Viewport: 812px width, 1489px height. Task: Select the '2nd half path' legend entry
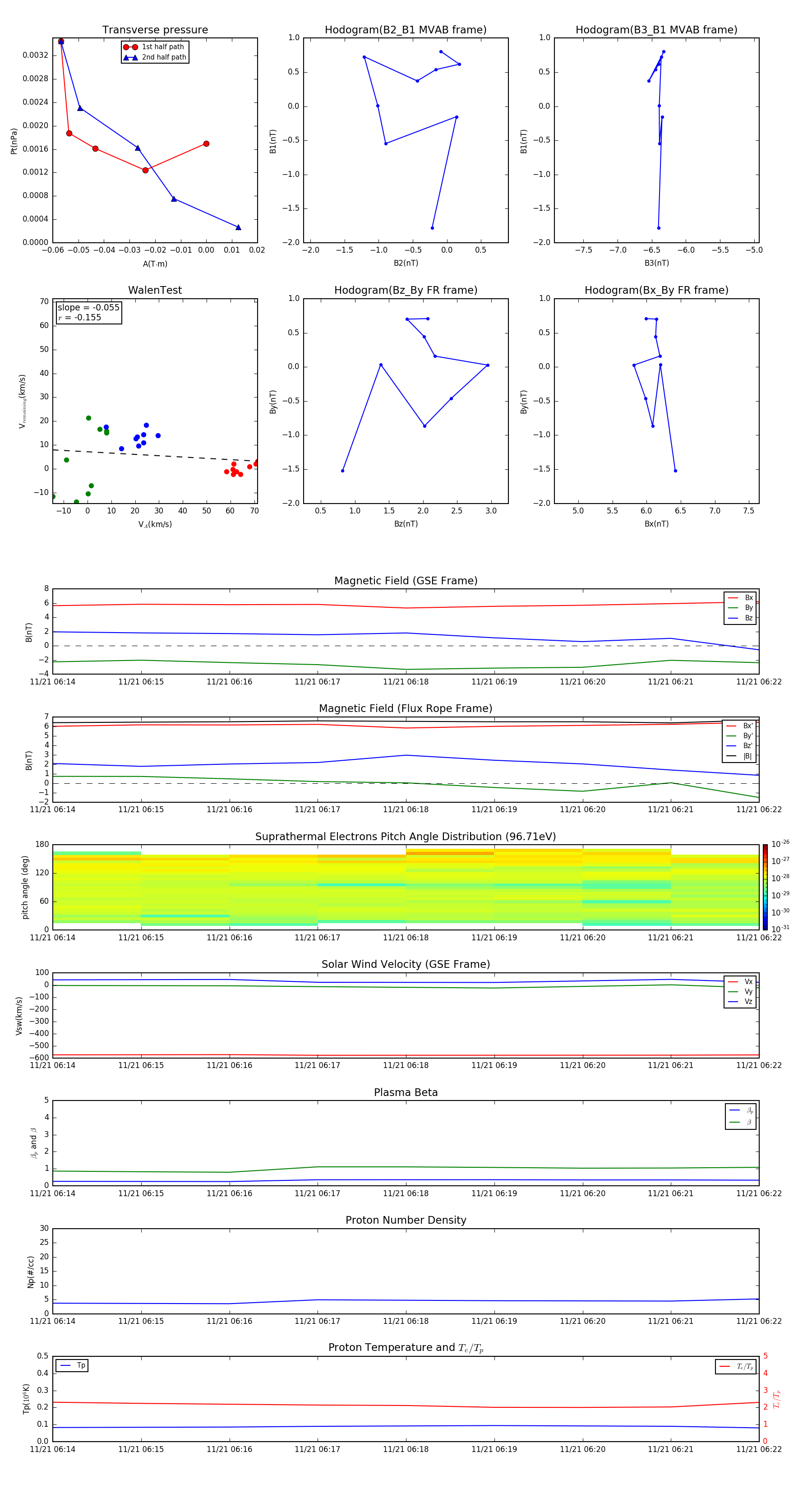coord(155,57)
